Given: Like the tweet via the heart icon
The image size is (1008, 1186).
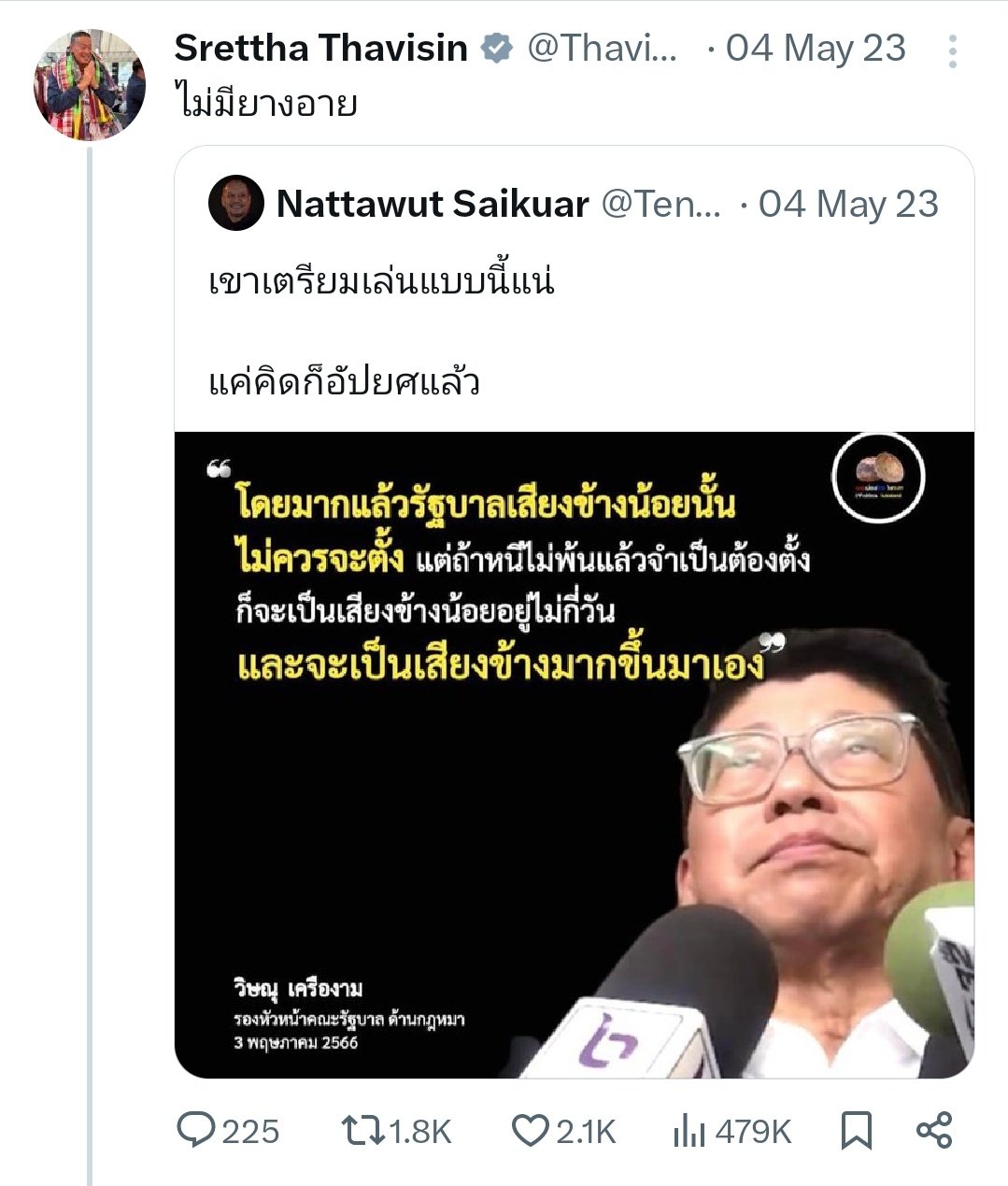Looking at the screenshot, I should [x=530, y=1131].
